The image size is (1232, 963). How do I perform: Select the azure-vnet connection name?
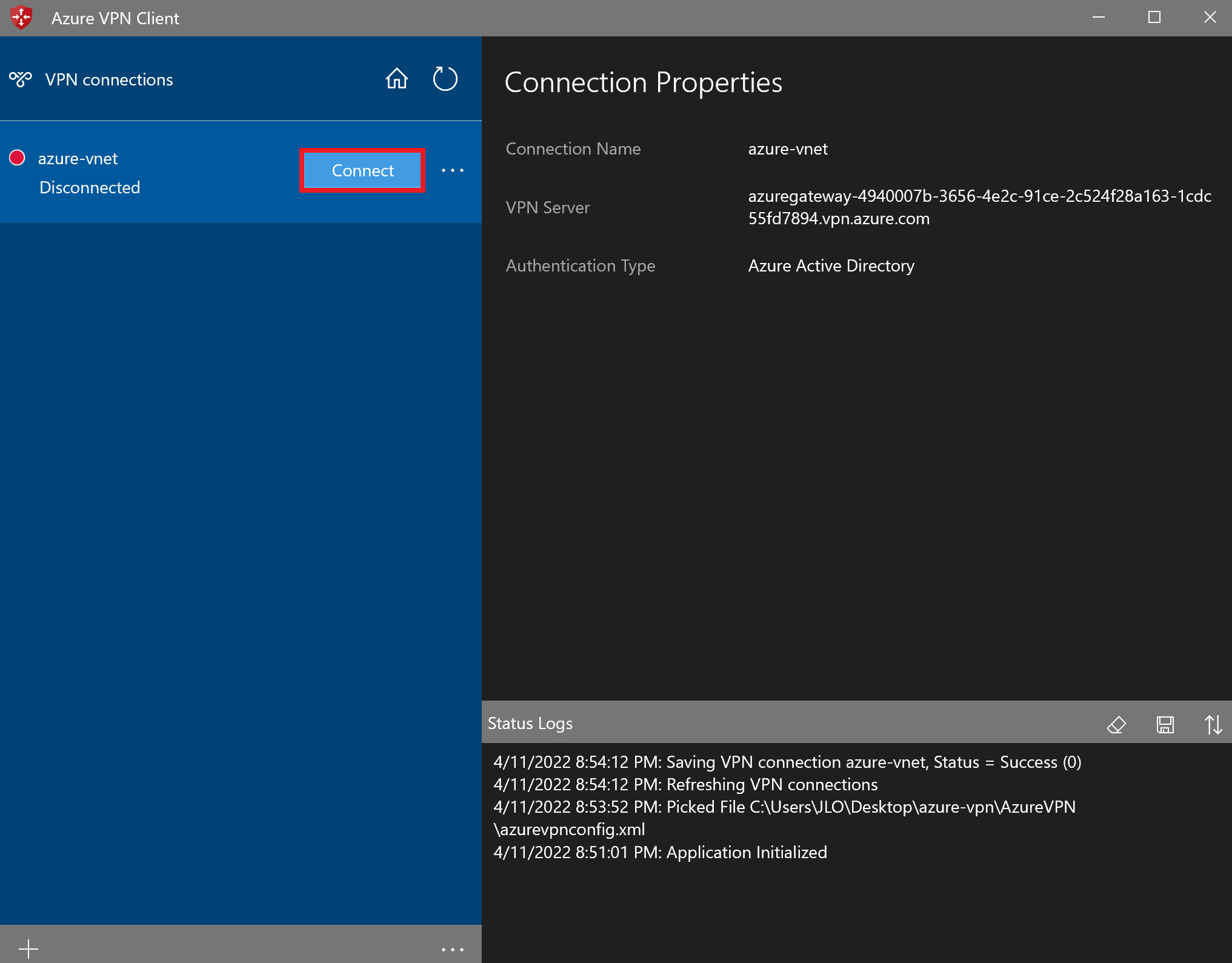(x=78, y=158)
